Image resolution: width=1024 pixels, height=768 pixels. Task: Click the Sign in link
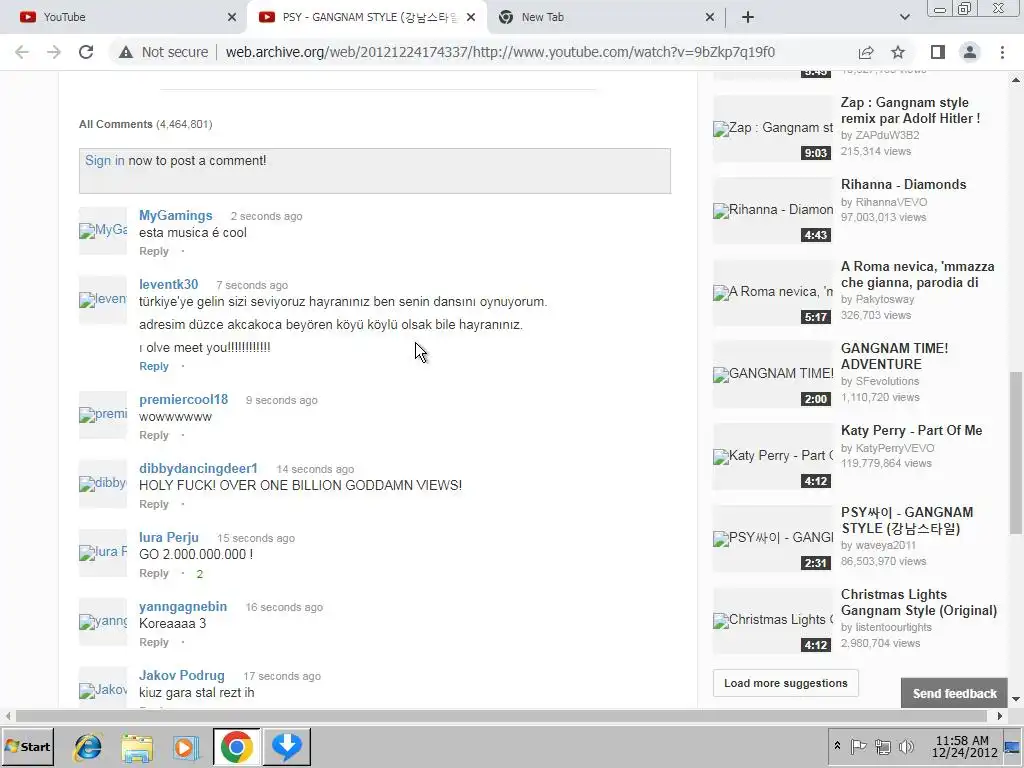pyautogui.click(x=104, y=161)
